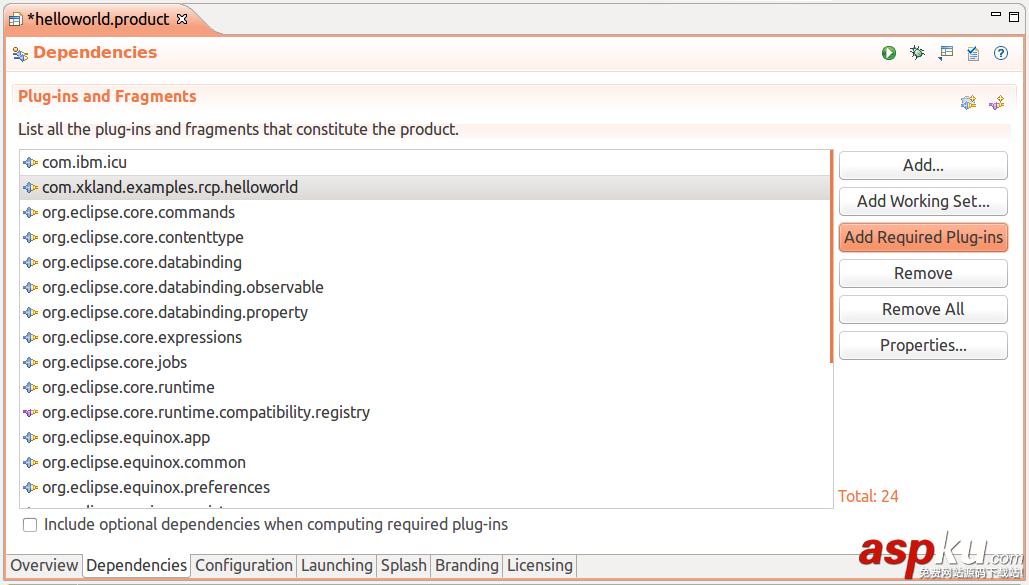
Task: Launch the product in debug mode (bug icon)
Action: click(917, 53)
